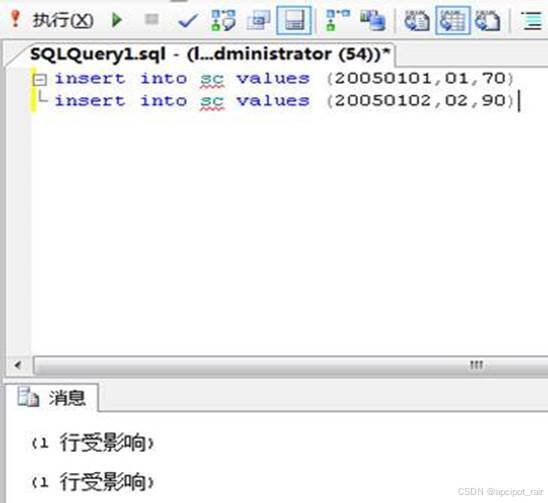548x503 pixels.
Task: Click the red exclamation execute icon
Action: (x=15, y=19)
